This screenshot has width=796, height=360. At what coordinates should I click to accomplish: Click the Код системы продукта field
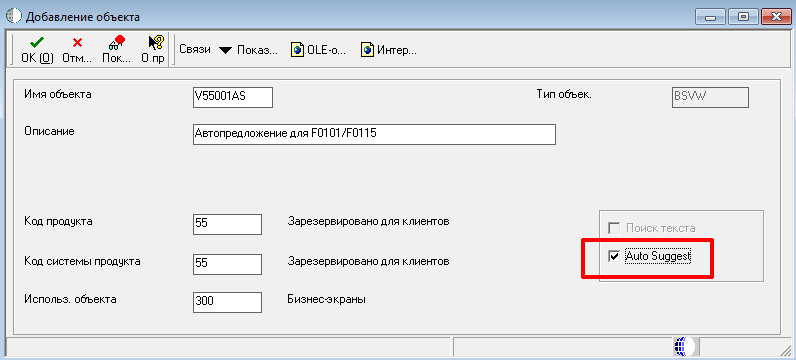click(x=227, y=265)
